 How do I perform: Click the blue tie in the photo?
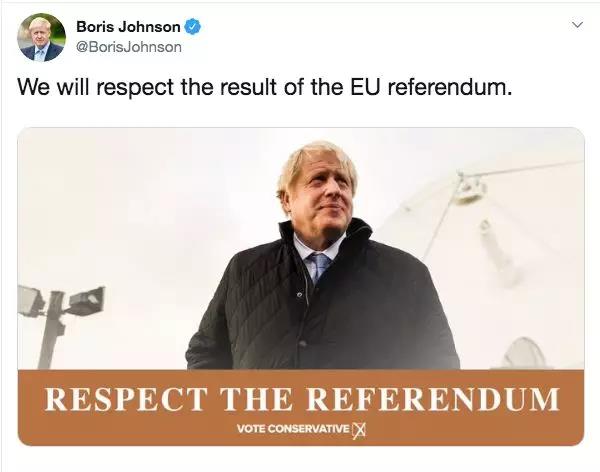pyautogui.click(x=319, y=267)
